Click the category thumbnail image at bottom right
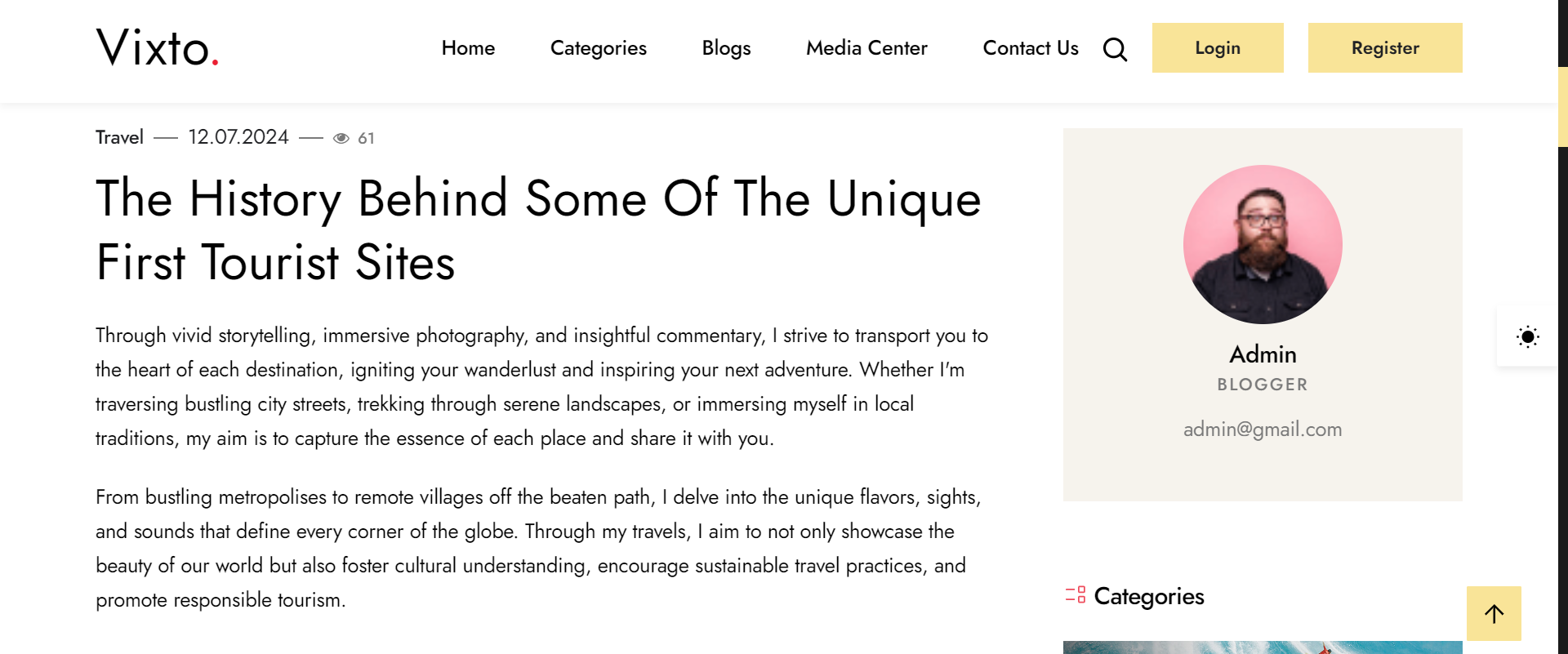The width and height of the screenshot is (1568, 654). tap(1263, 647)
